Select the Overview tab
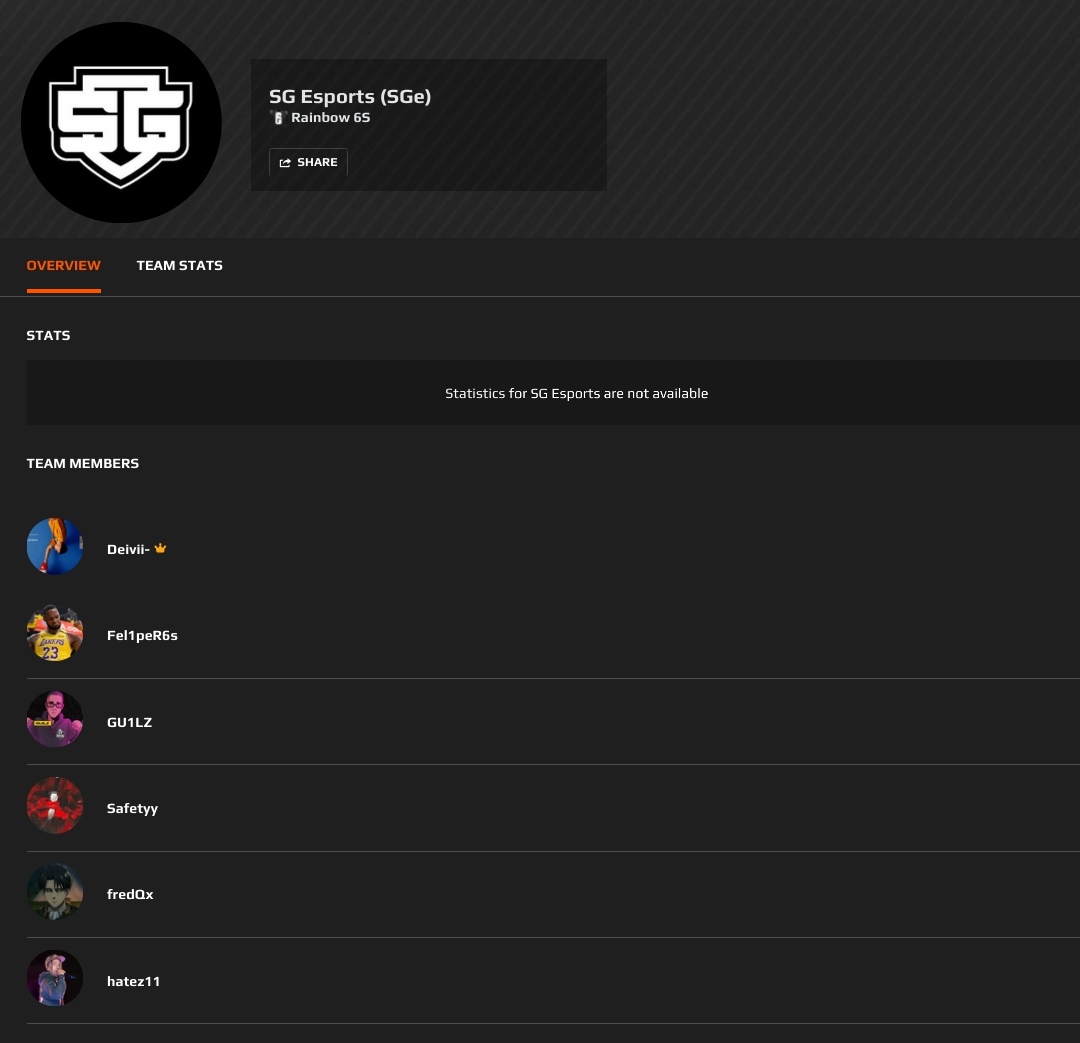Image resolution: width=1080 pixels, height=1043 pixels. pyautogui.click(x=63, y=265)
